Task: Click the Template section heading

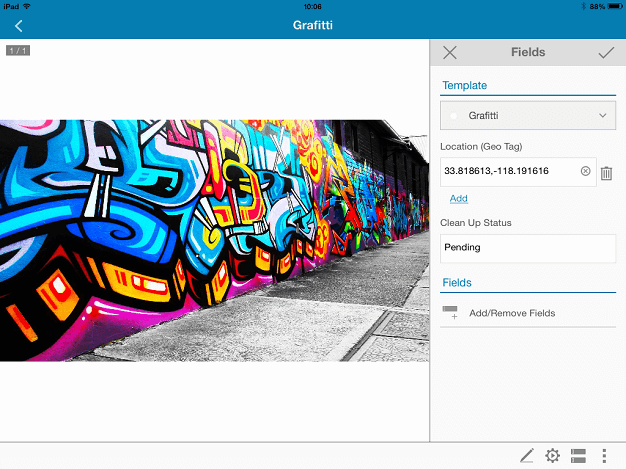Action: 464,85
